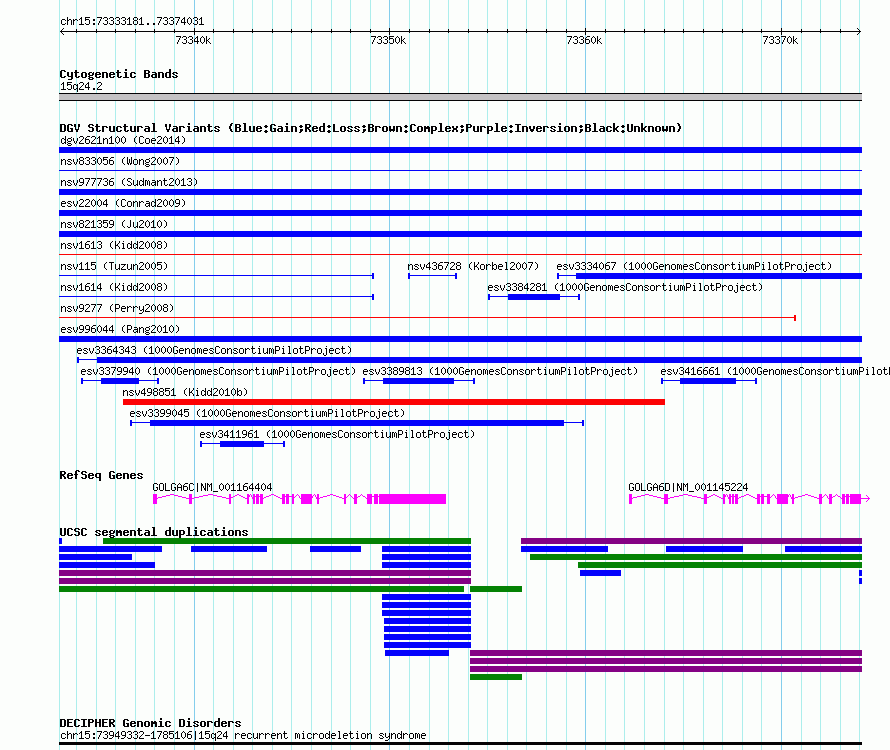890x750 pixels.
Task: Select esv3364343 1000 Genomes variant label
Action: tap(214, 350)
